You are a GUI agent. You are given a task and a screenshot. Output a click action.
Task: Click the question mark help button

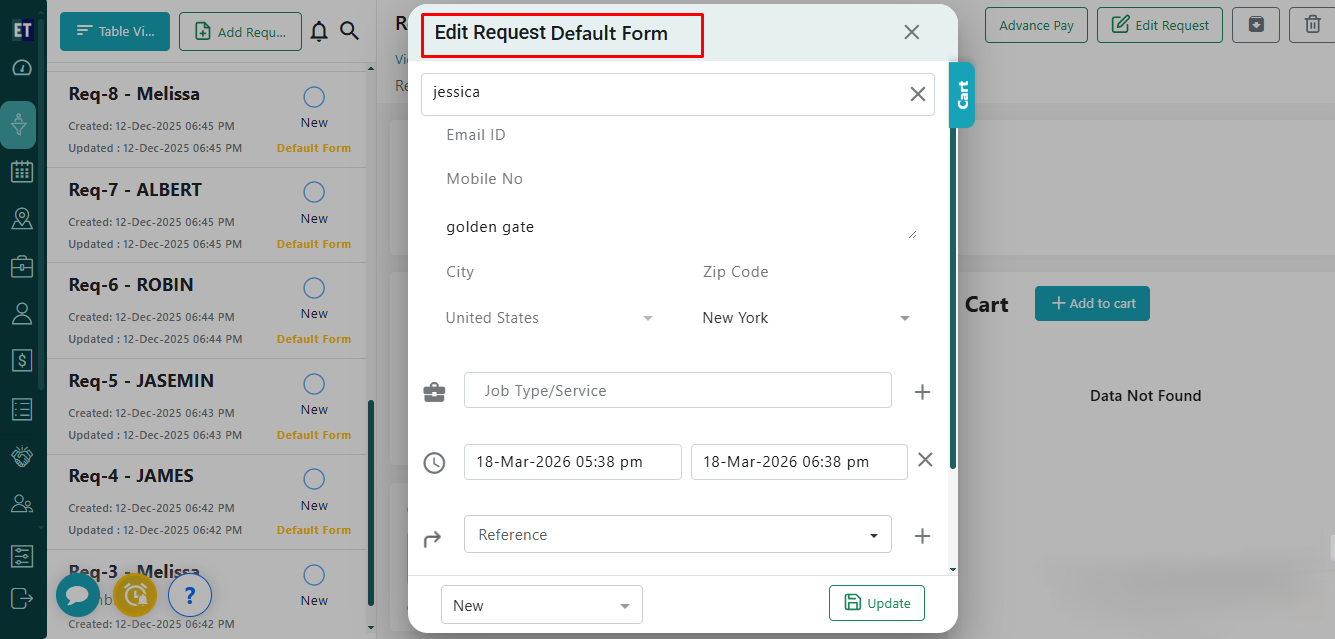click(190, 596)
